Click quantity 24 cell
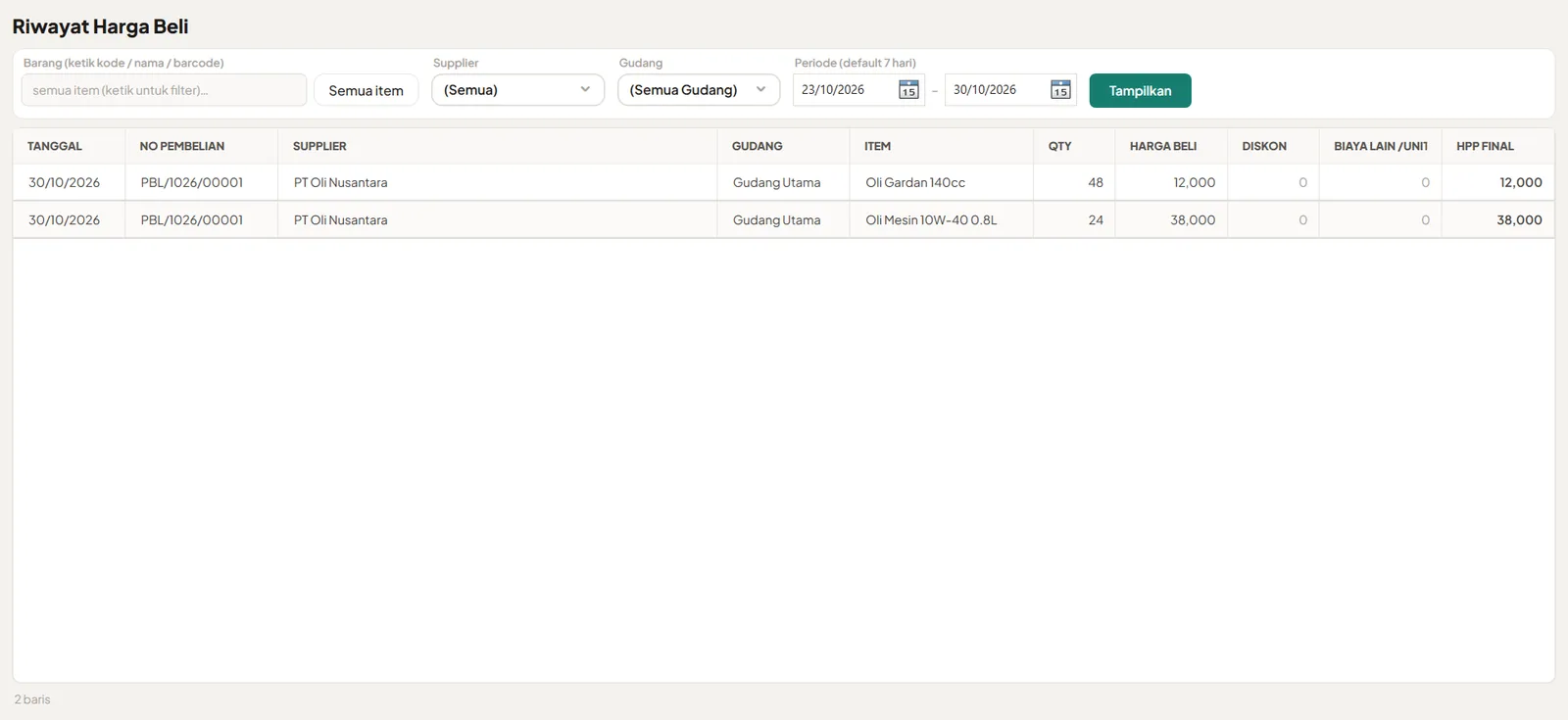This screenshot has height=720, width=1568. [x=1074, y=219]
